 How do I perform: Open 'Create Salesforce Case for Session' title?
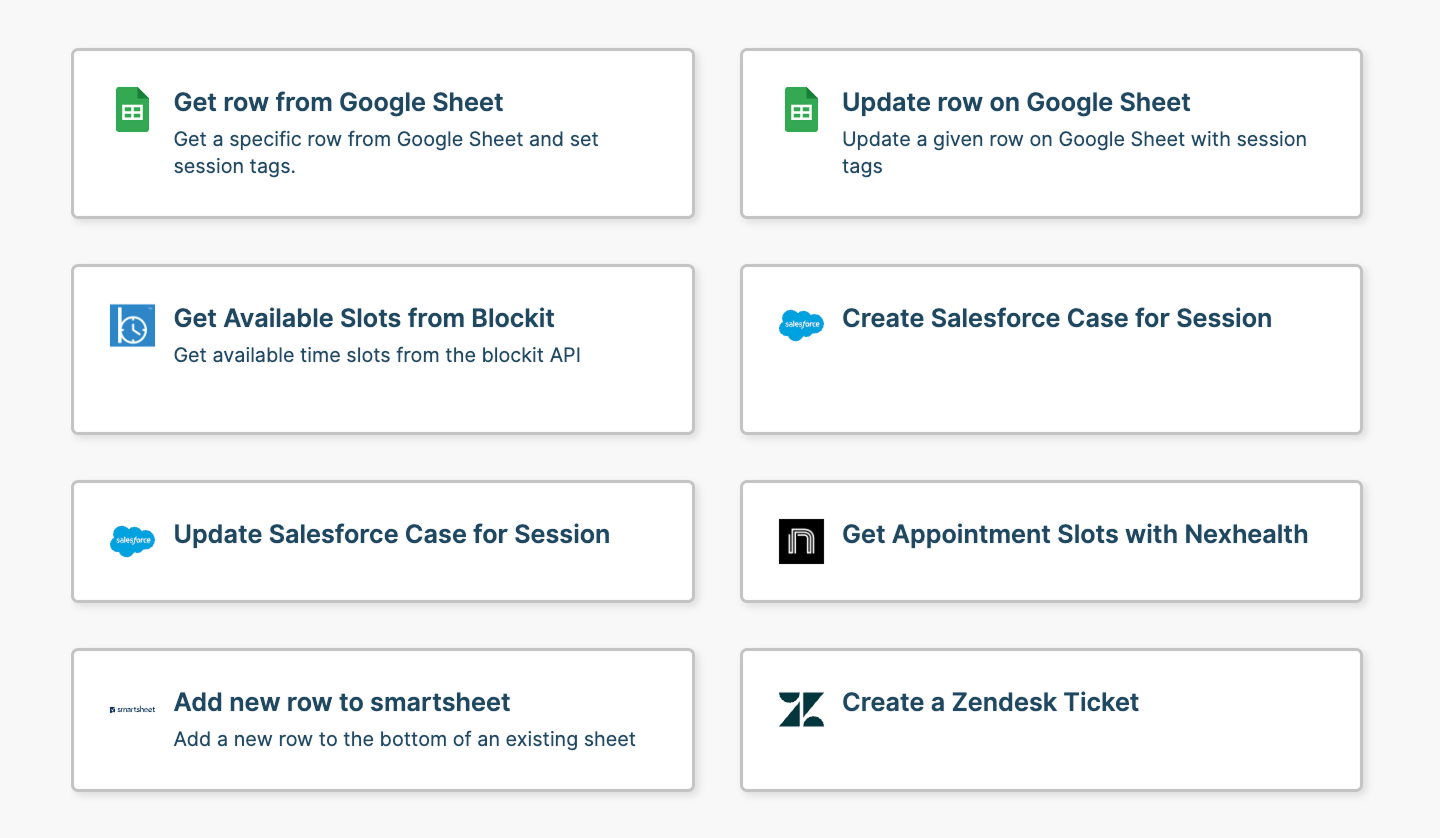(1057, 318)
